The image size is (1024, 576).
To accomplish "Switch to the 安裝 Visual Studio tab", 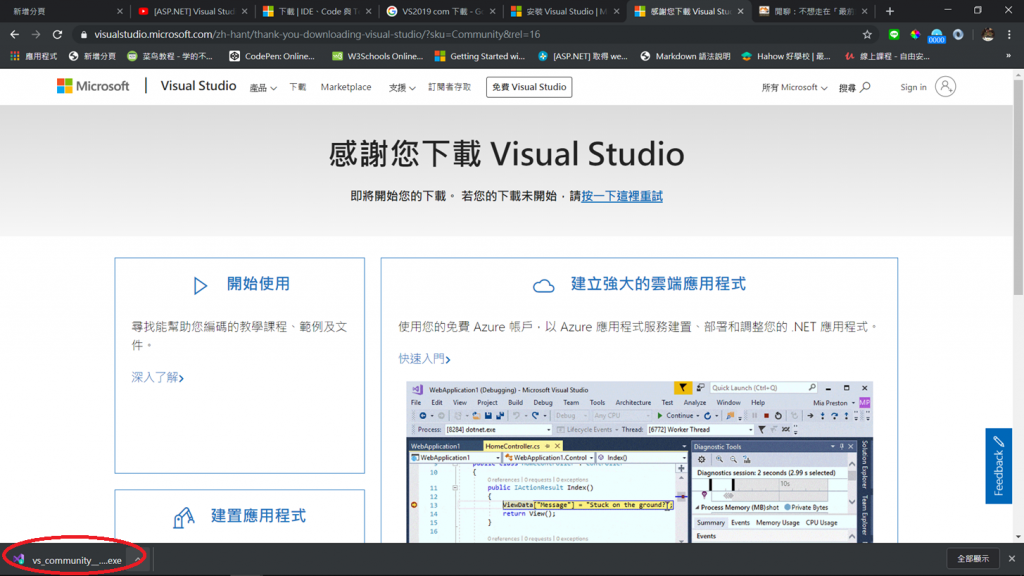I will pos(566,11).
